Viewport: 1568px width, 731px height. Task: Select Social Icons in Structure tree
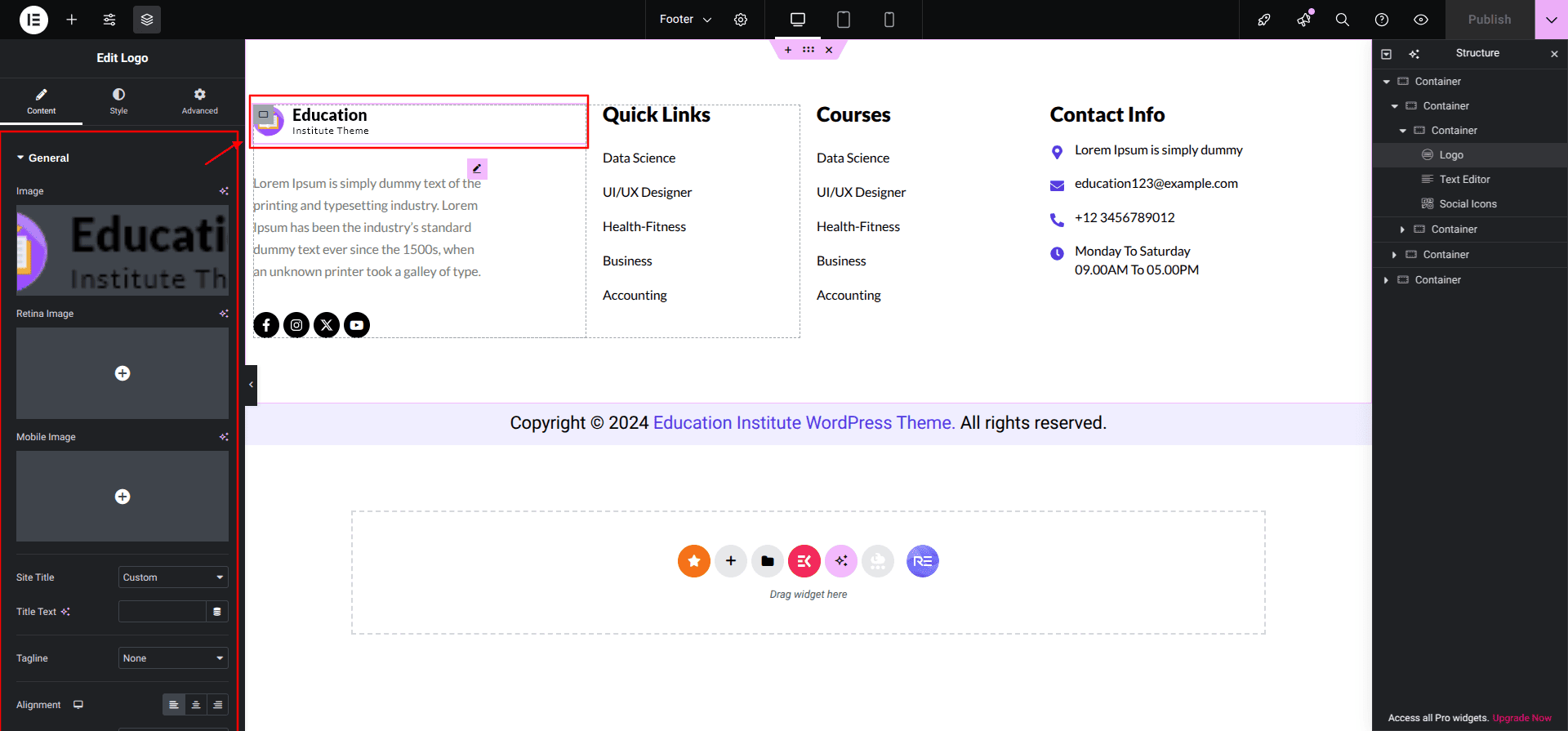1470,204
